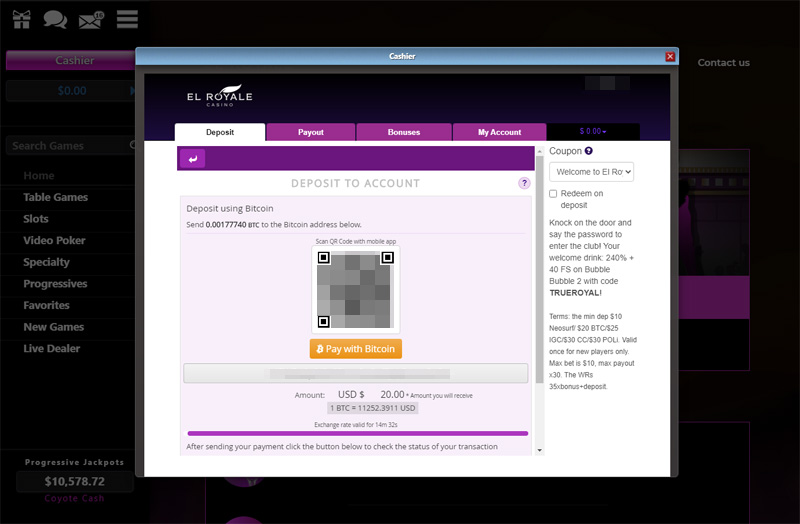Click the Cashier button in sidebar
The width and height of the screenshot is (800, 524).
coord(71,60)
